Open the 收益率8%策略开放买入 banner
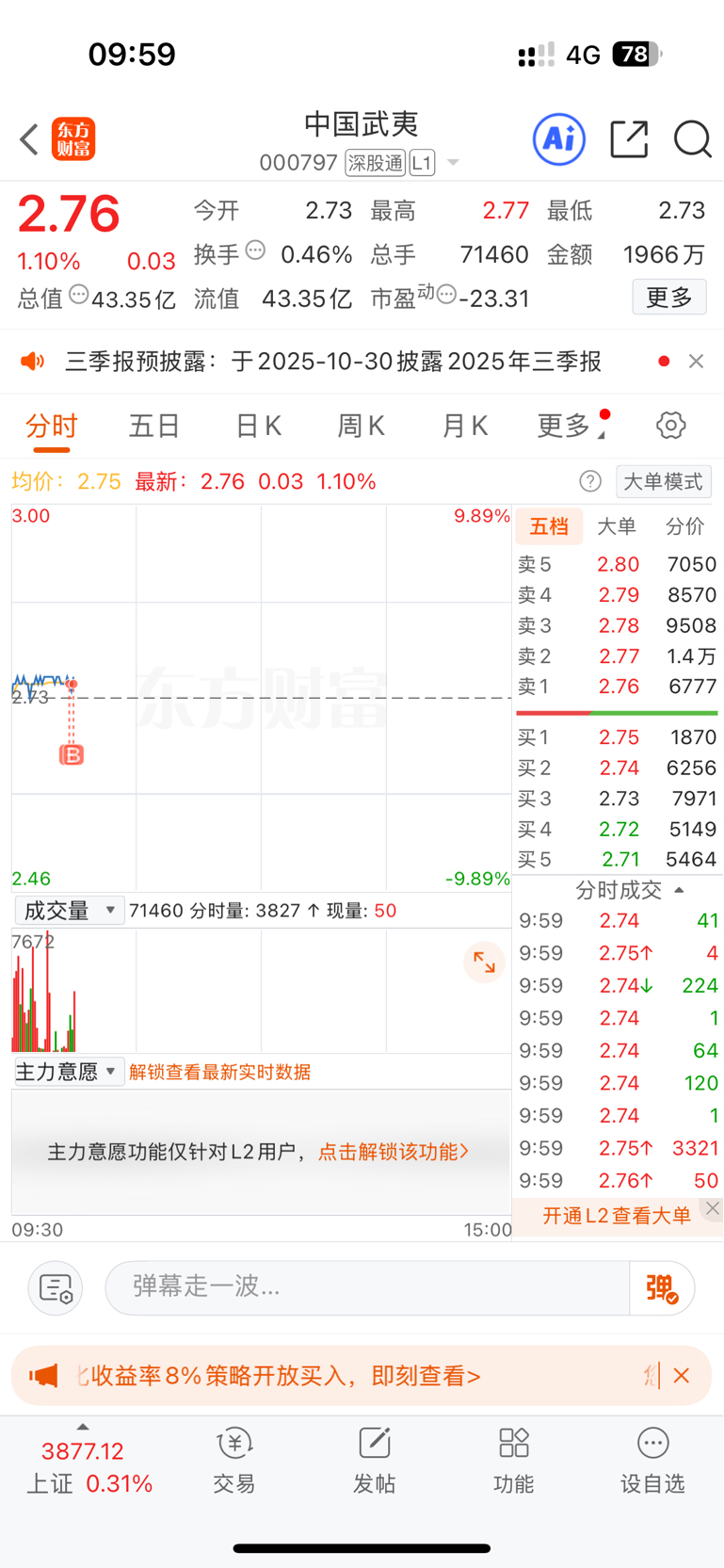Viewport: 724px width, 1568px height. coord(362,1376)
